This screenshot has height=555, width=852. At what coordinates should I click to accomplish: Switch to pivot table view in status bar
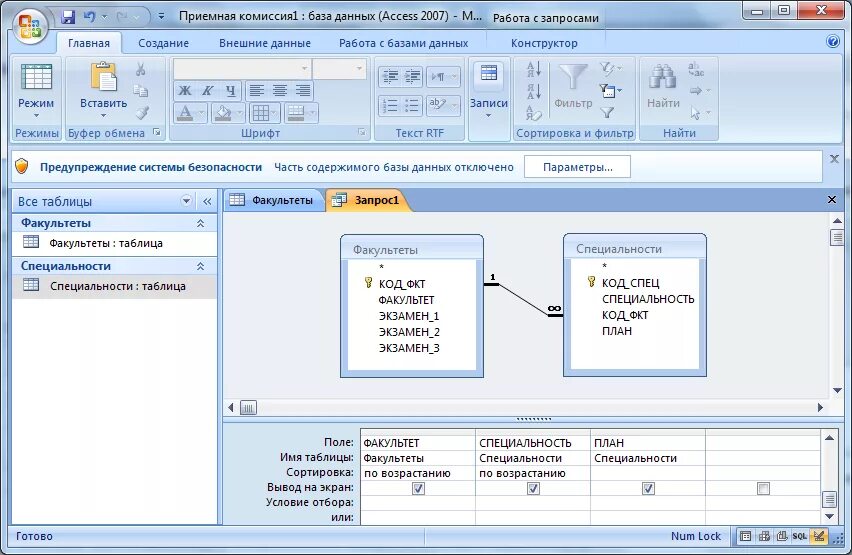coord(764,537)
